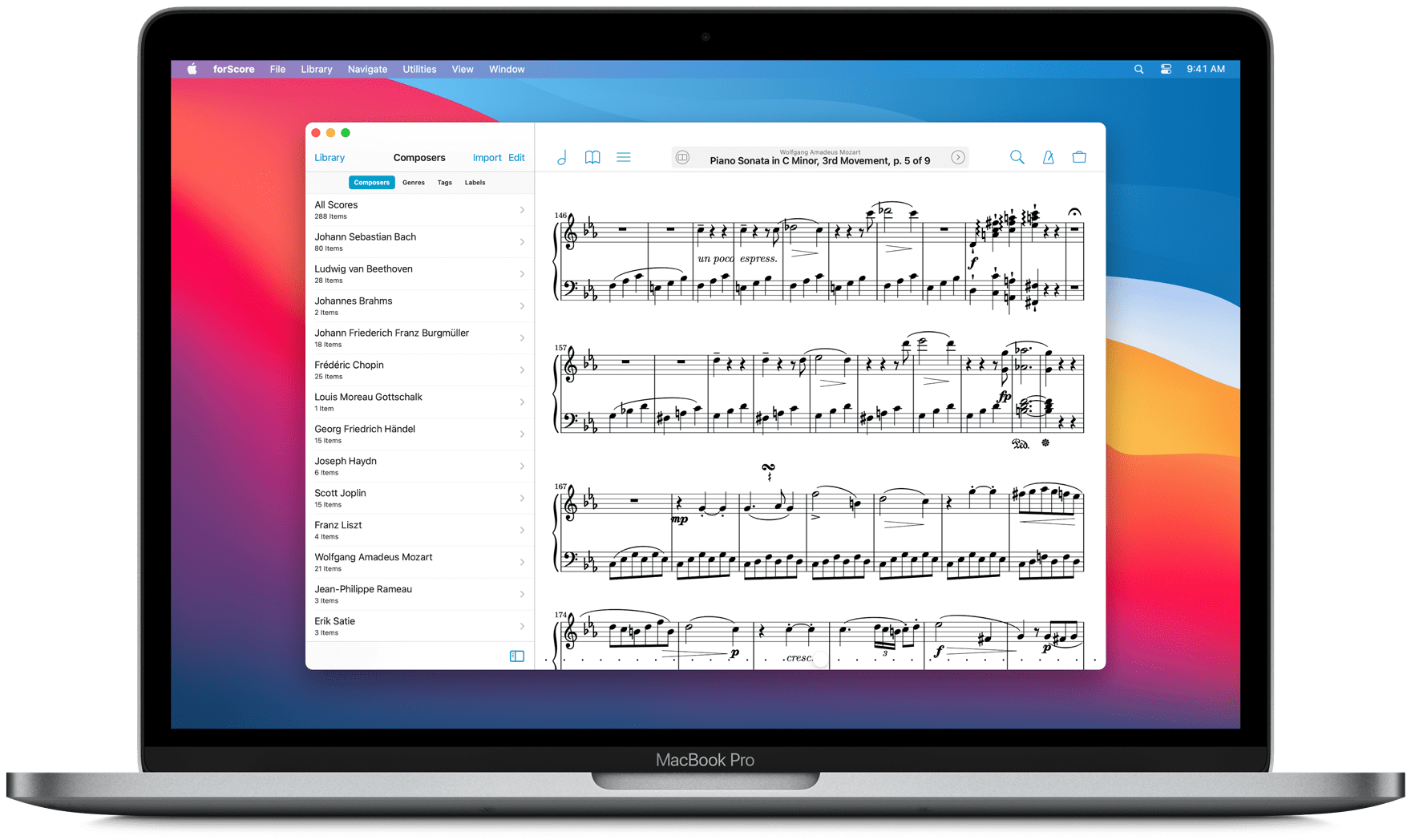Expand All Scores chevron
Image resolution: width=1411 pixels, height=840 pixels.
coord(522,210)
